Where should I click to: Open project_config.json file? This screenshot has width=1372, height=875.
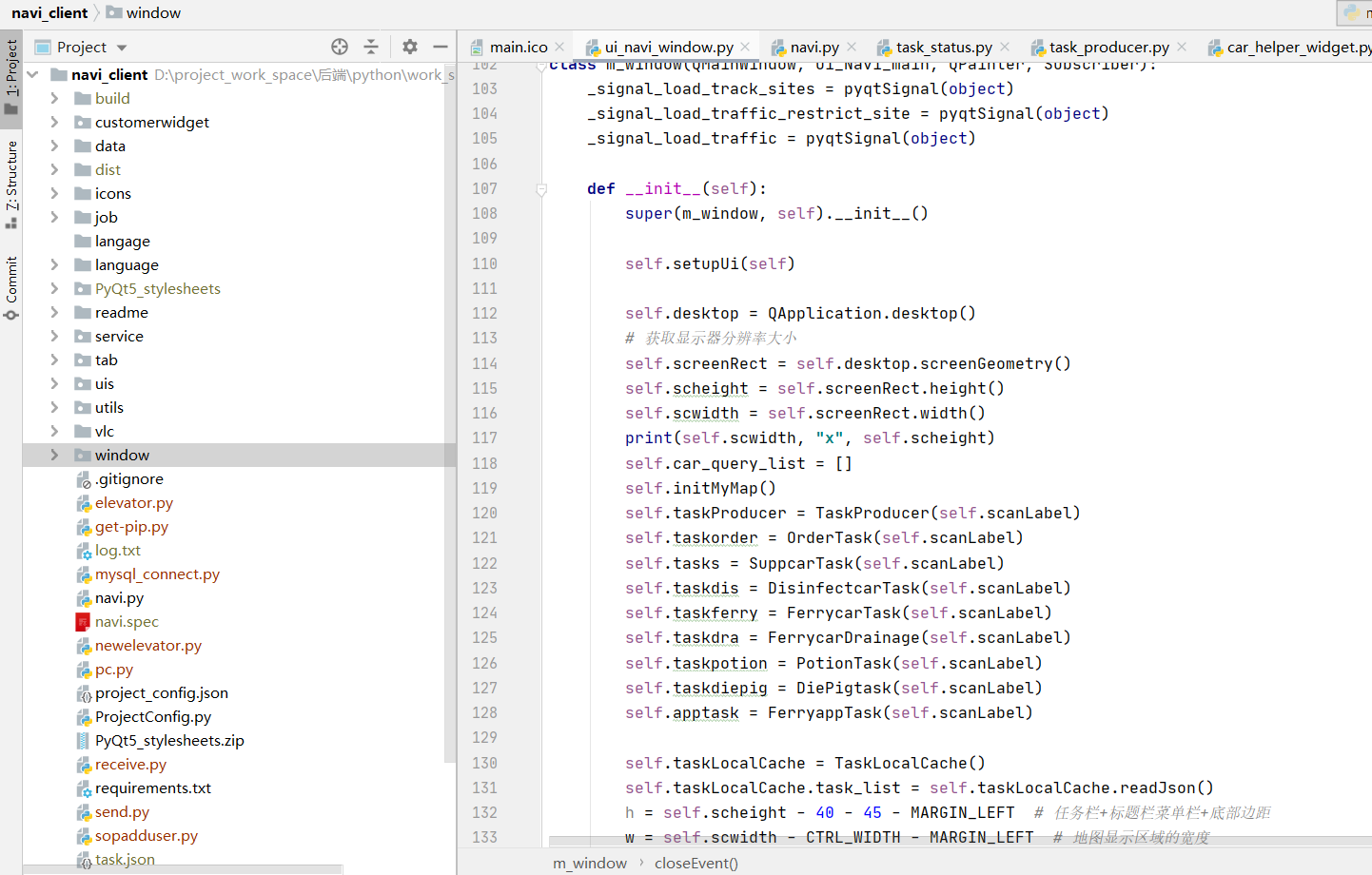[x=161, y=692]
